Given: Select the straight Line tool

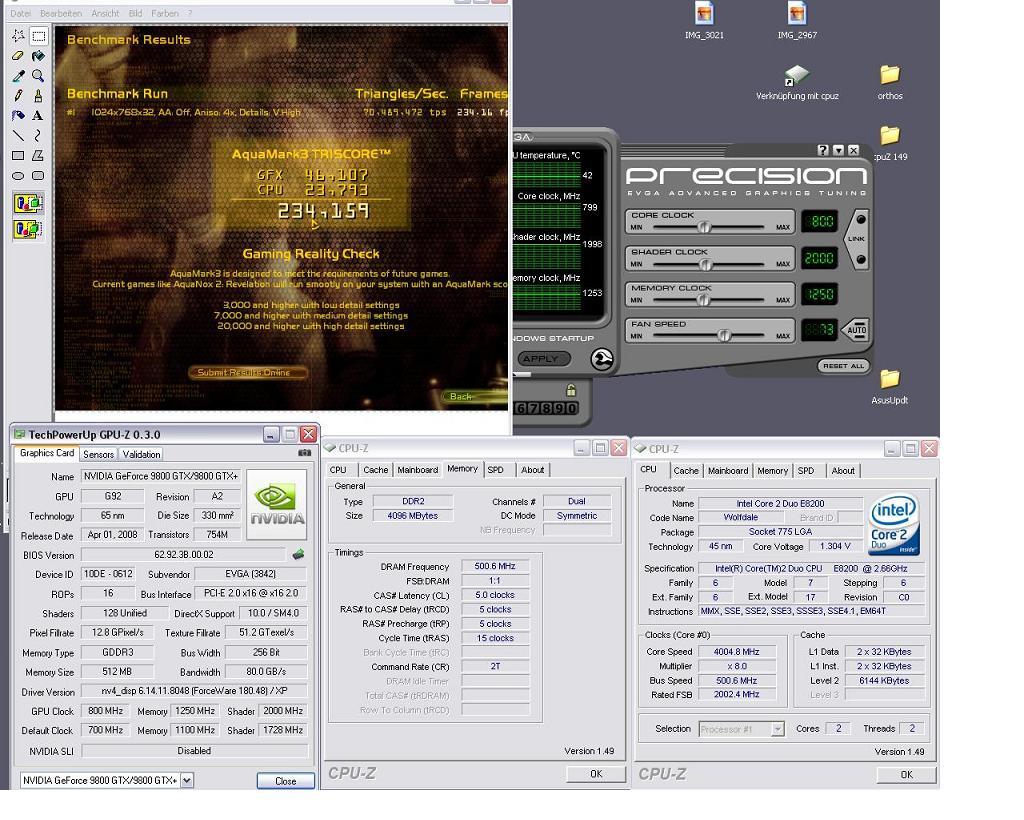Looking at the screenshot, I should pos(18,136).
